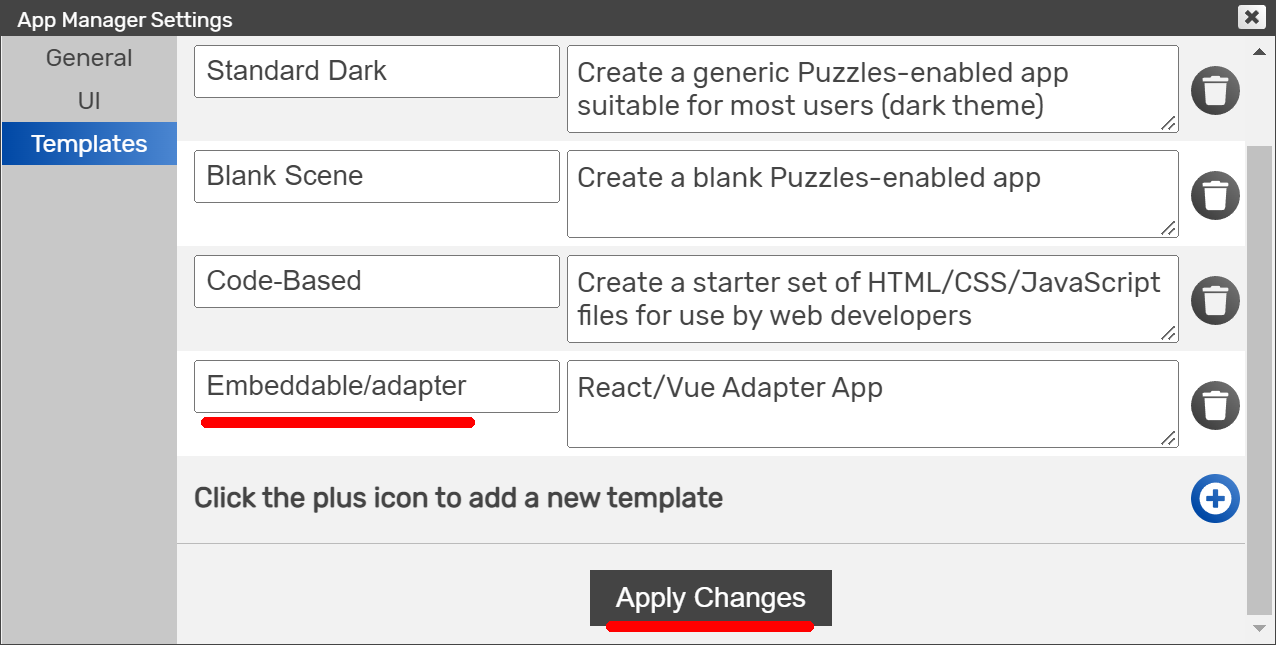Close the App Manager Settings dialog
This screenshot has height=645, width=1276.
pos(1250,17)
